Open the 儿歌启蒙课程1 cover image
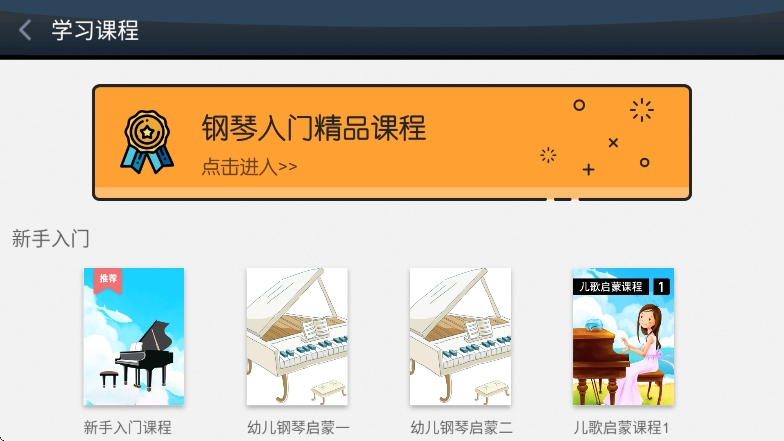Viewport: 784px width, 441px height. (623, 336)
